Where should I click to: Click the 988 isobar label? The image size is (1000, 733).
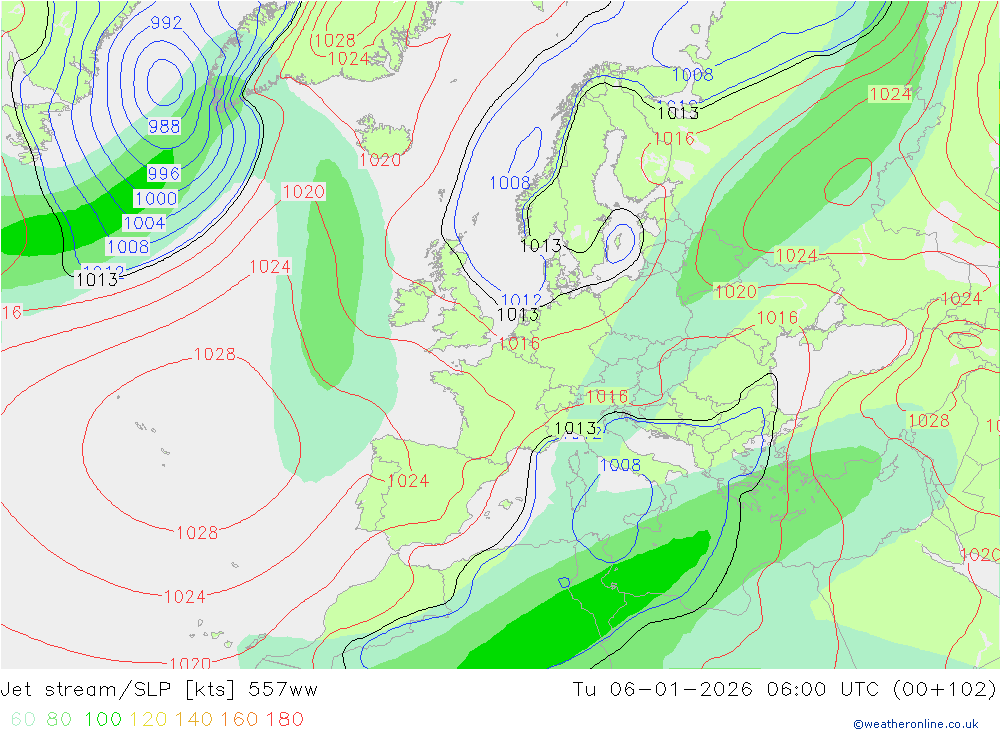(x=164, y=126)
